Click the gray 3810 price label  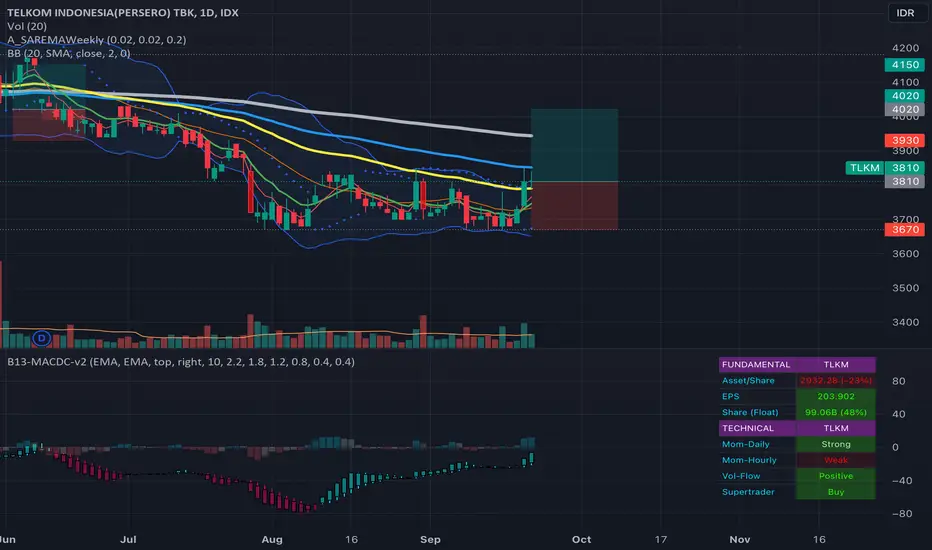905,181
